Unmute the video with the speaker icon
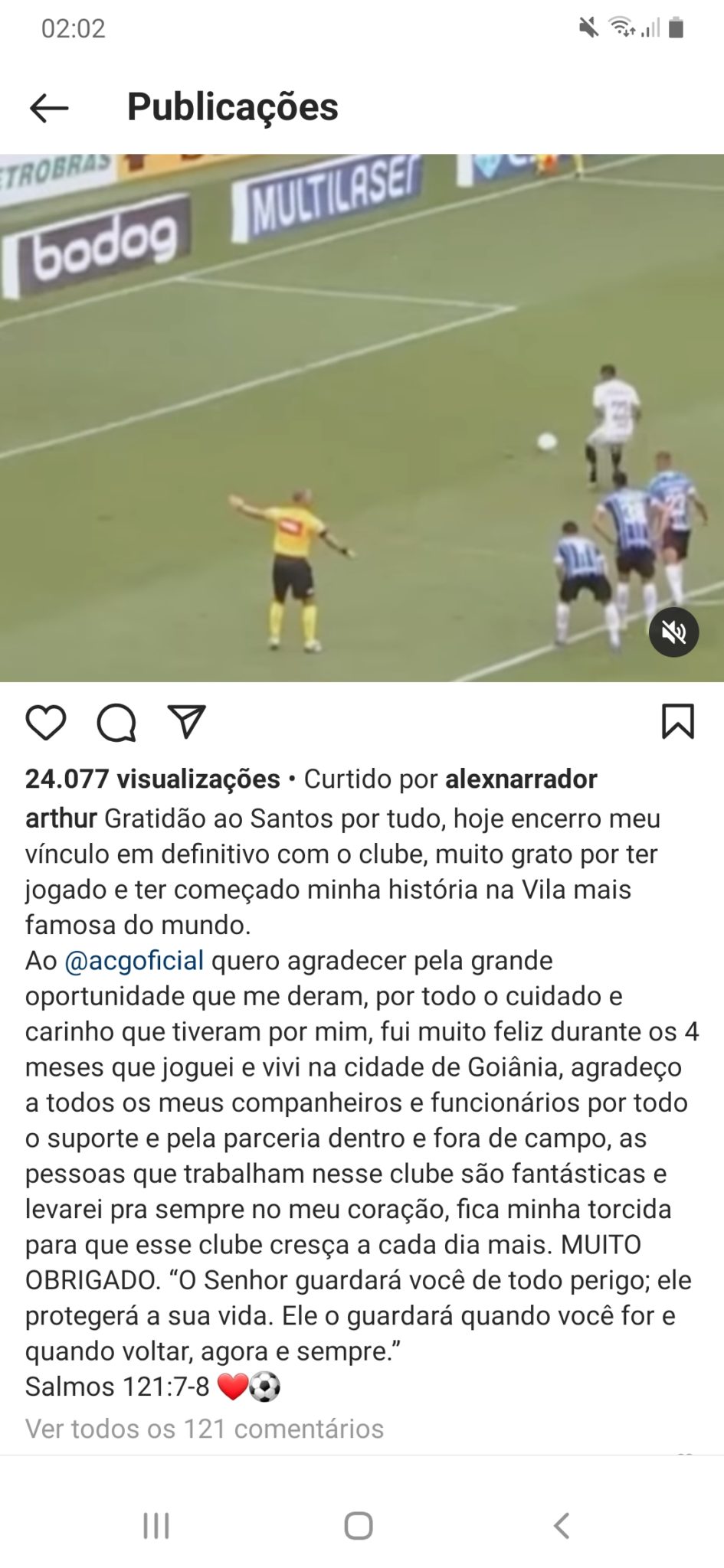This screenshot has width=724, height=1568. pos(674,632)
